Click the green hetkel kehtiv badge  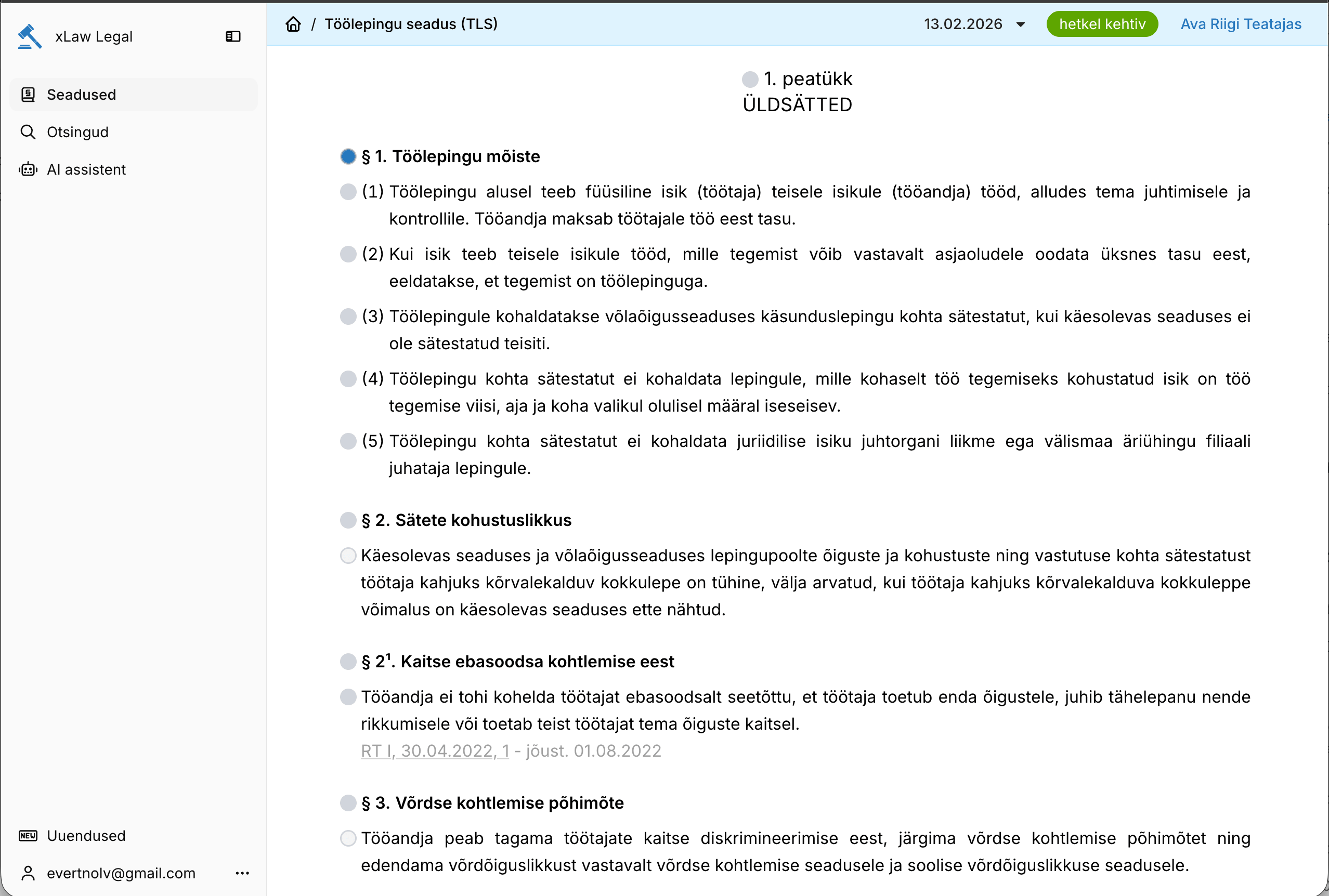coord(1101,24)
